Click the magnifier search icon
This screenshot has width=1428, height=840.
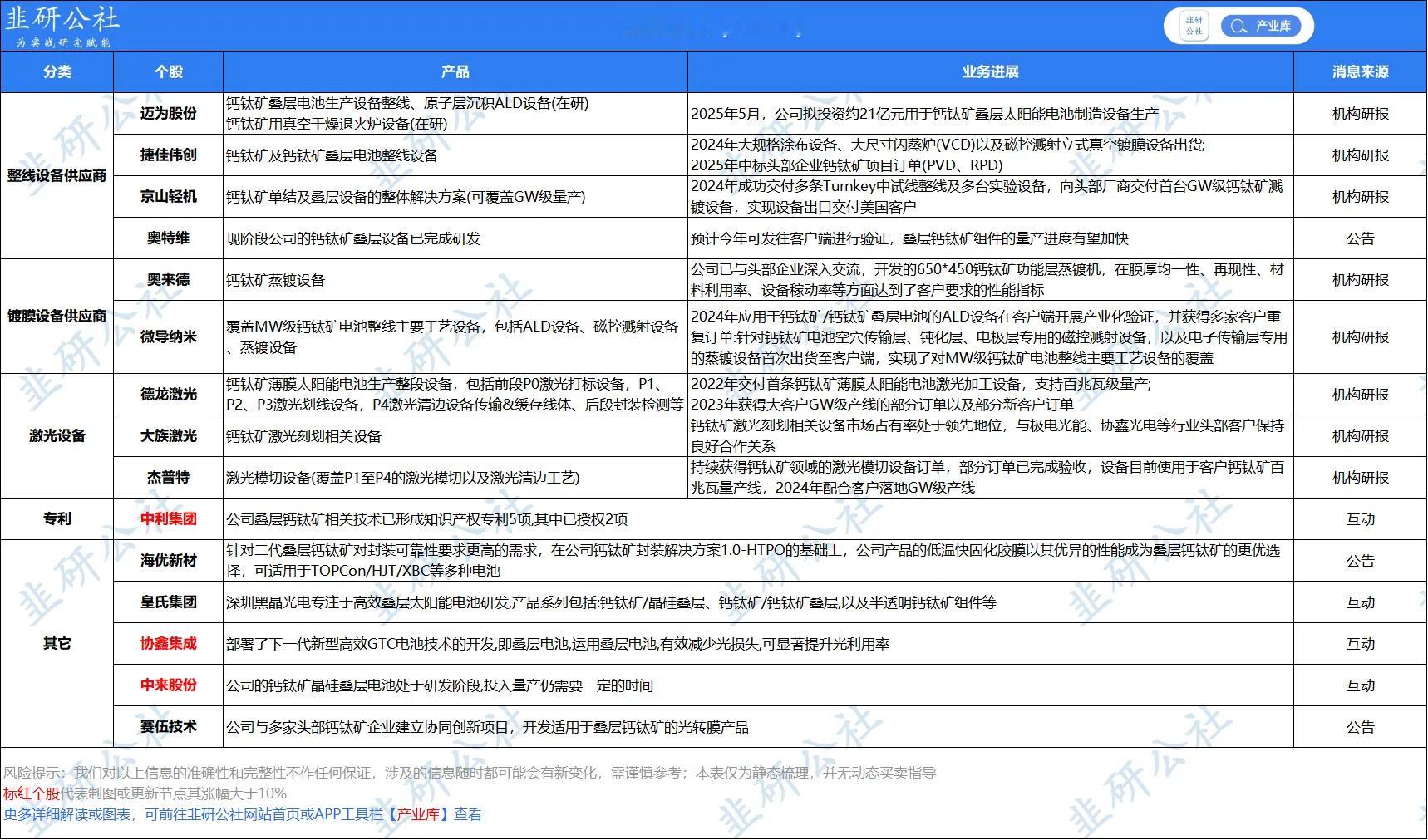pos(1238,26)
